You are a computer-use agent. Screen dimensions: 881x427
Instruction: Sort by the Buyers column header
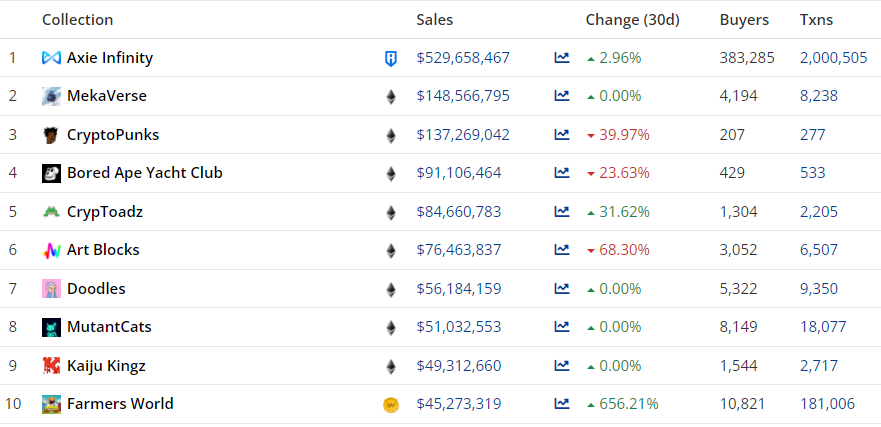tap(744, 20)
